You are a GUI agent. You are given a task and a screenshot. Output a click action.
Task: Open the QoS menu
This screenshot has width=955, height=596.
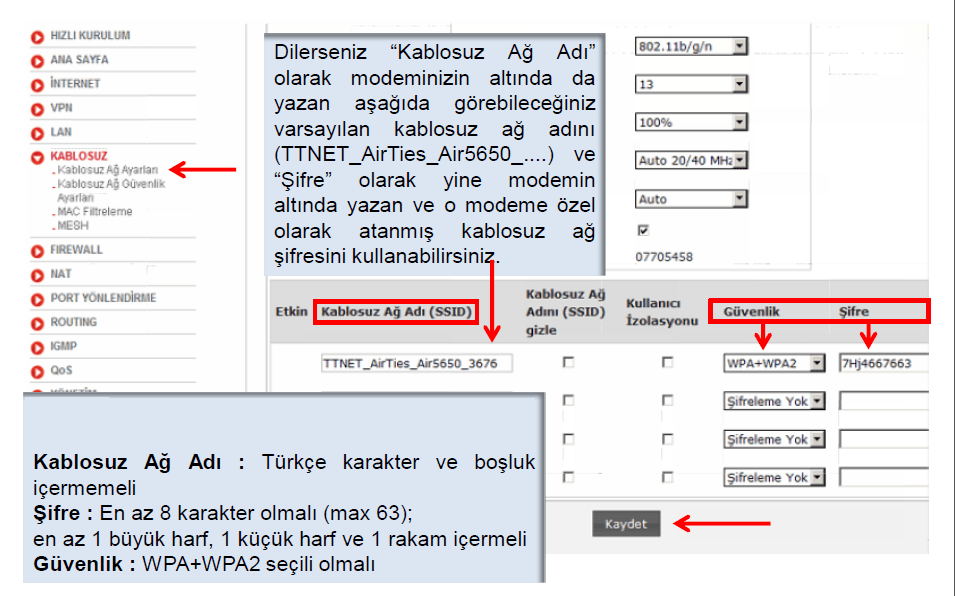point(61,370)
